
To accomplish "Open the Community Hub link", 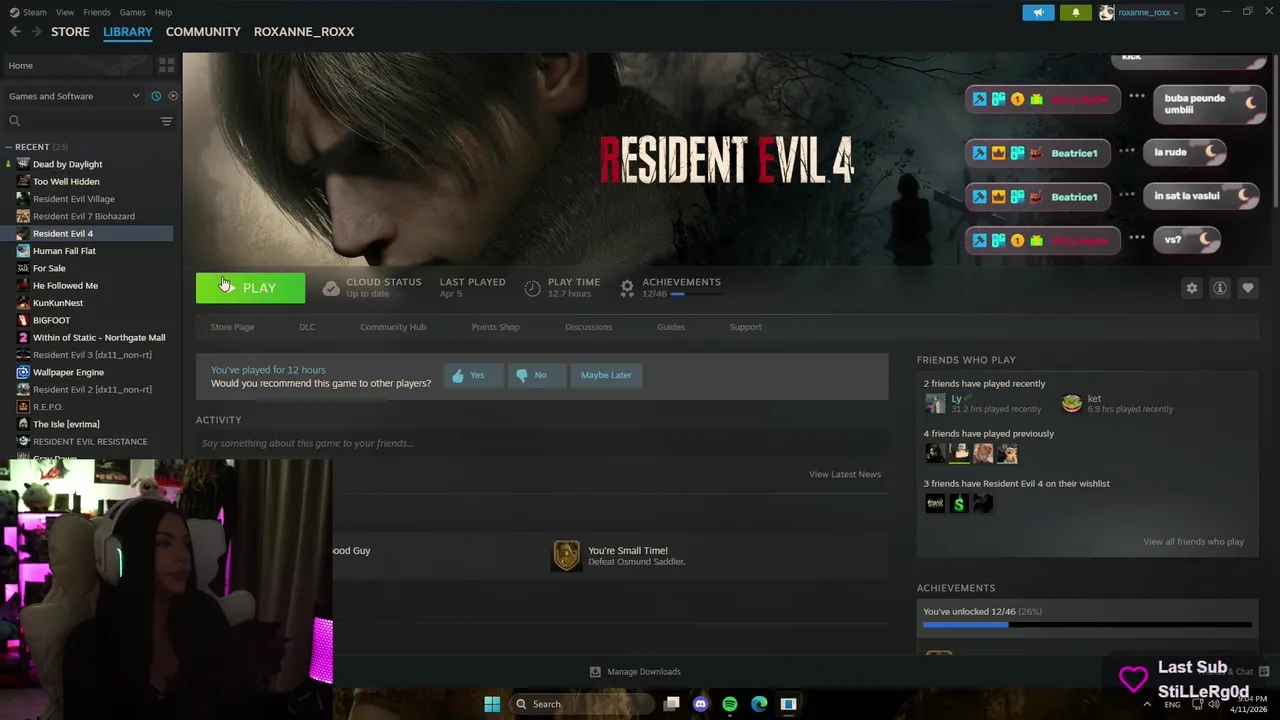I will 393,327.
